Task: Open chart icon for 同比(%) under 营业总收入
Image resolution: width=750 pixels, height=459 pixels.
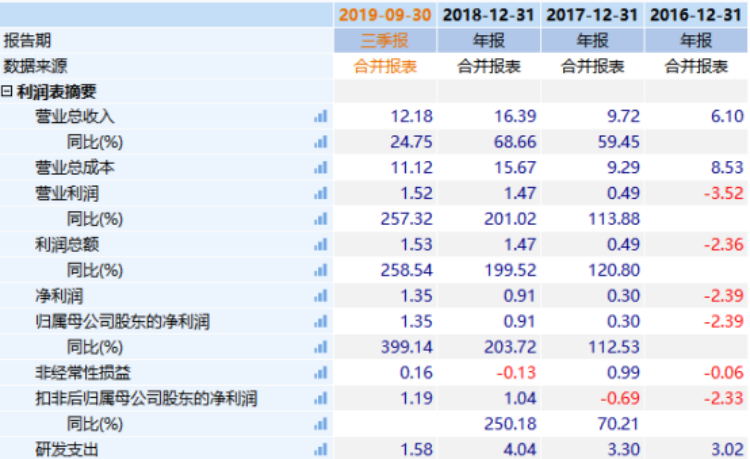Action: click(320, 142)
